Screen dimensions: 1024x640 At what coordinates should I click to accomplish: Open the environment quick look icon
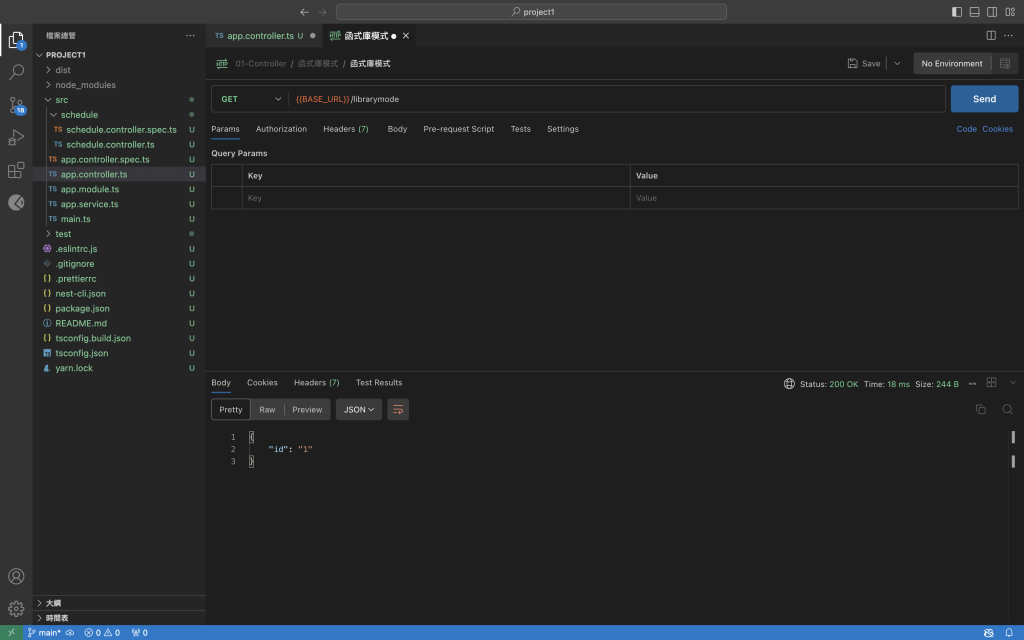coord(1005,63)
